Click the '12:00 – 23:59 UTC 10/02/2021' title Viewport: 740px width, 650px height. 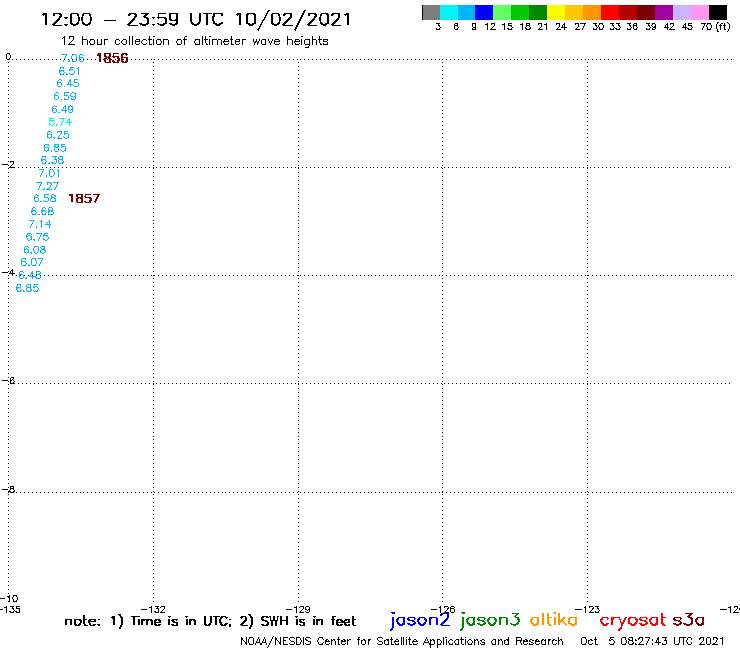(x=196, y=19)
